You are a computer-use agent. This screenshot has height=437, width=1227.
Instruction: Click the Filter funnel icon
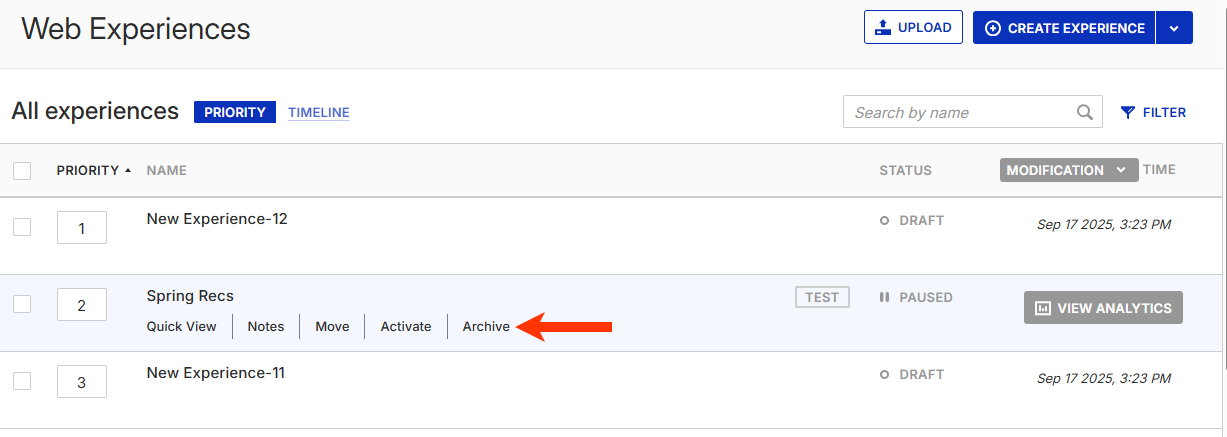(x=1128, y=113)
